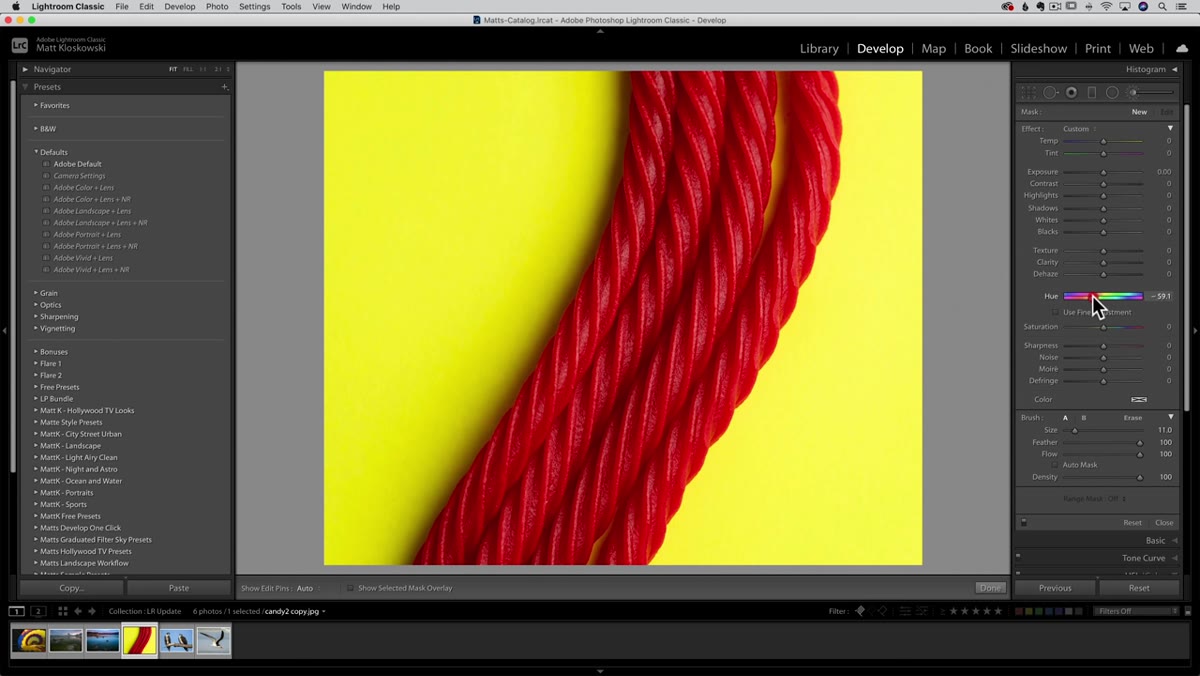
Task: Collapse the Presets panel
Action: [x=25, y=87]
